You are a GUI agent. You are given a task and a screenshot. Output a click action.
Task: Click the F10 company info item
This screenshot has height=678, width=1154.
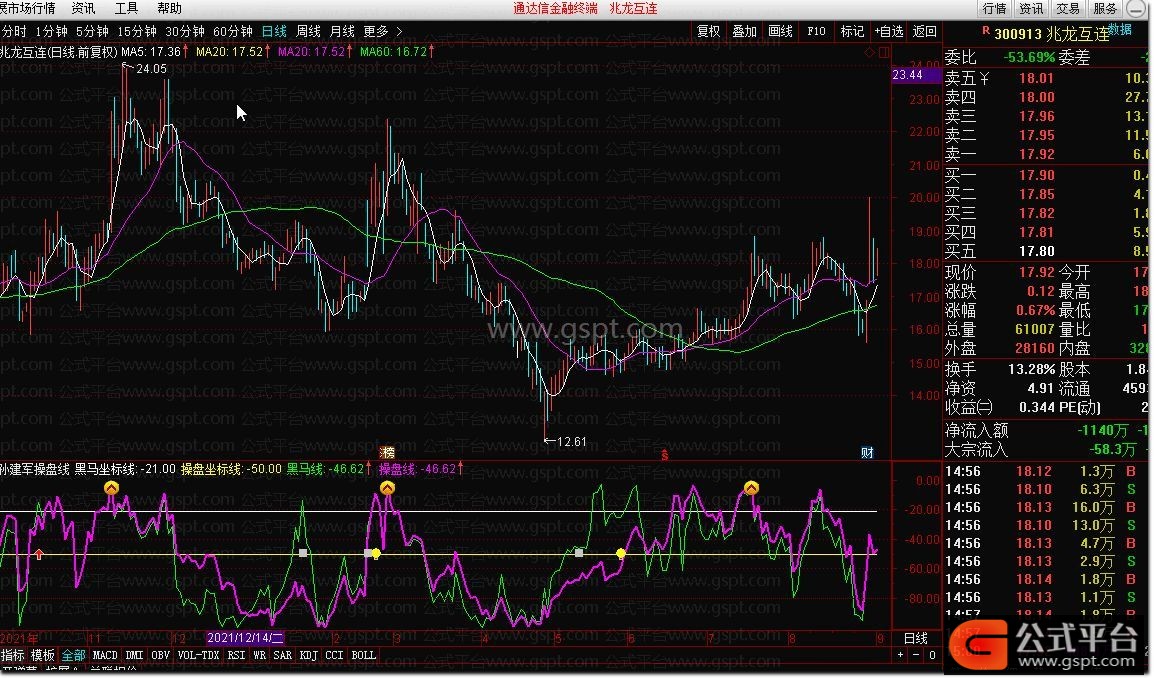[816, 31]
